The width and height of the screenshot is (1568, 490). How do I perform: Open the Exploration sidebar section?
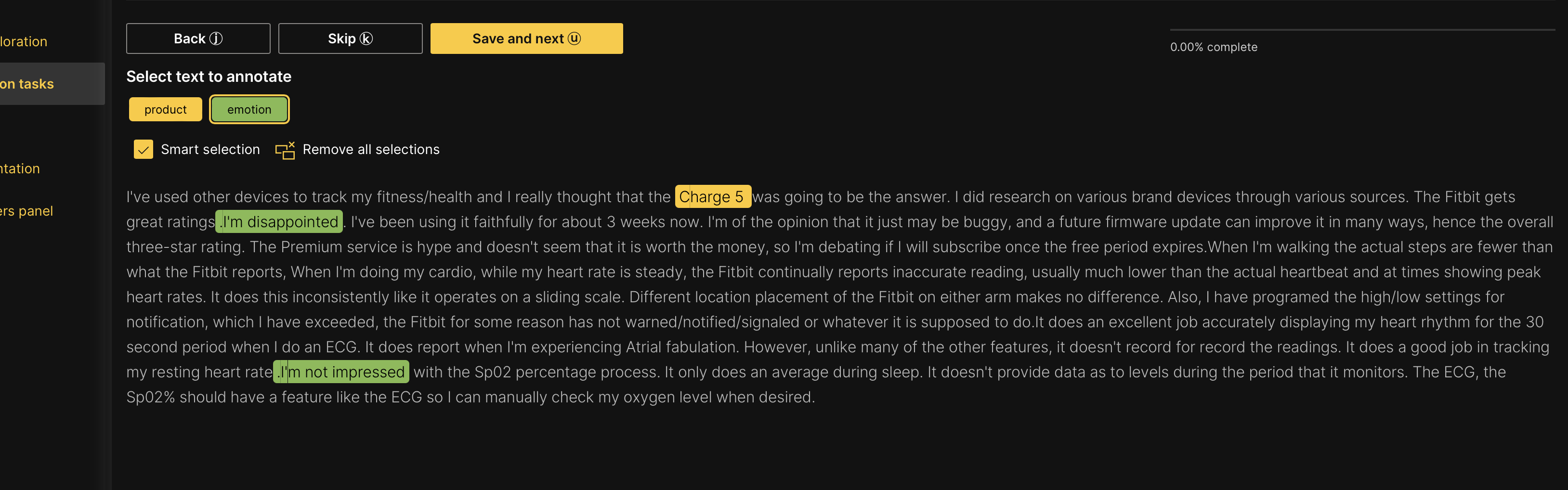[25, 41]
